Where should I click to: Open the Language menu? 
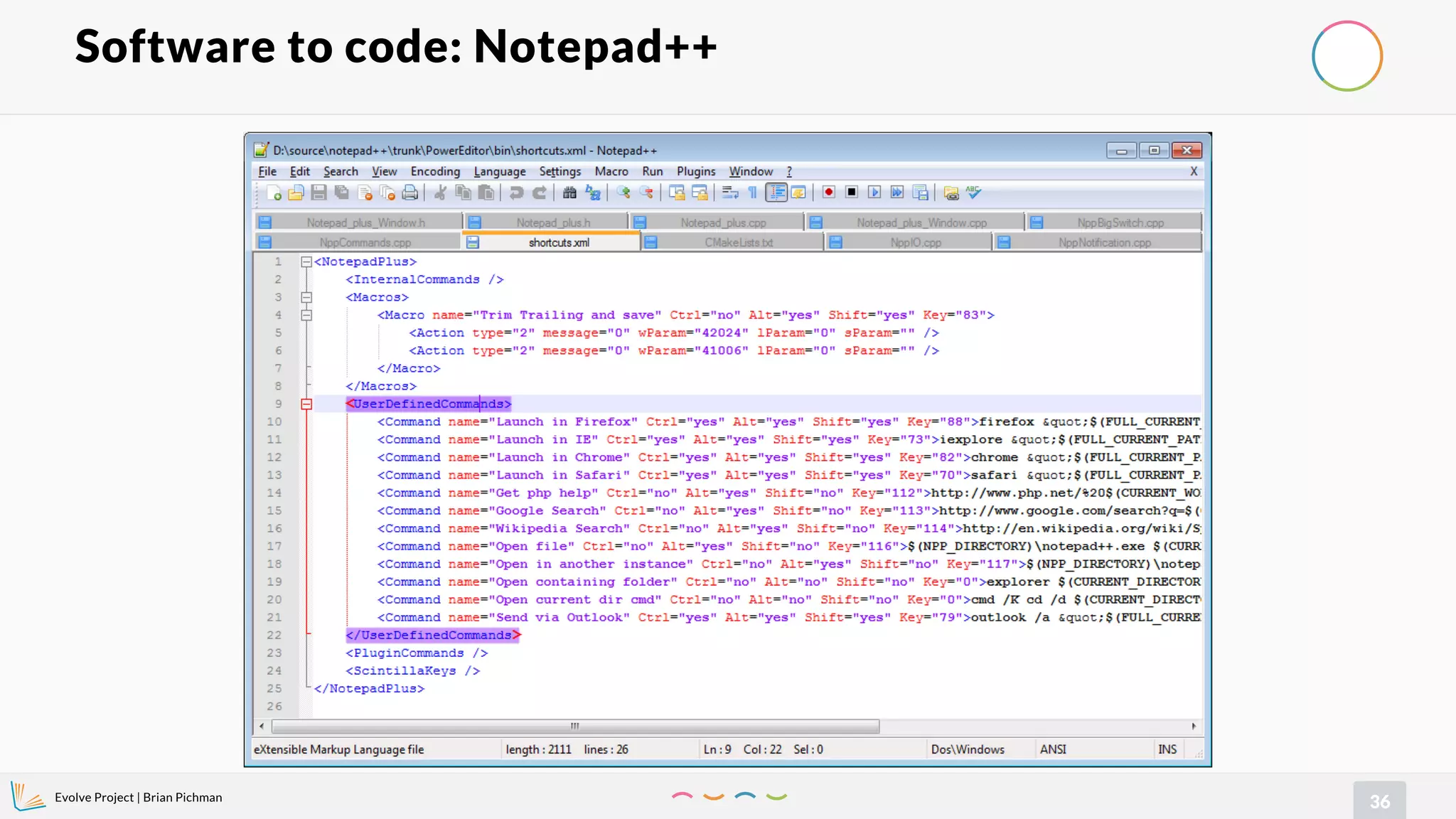click(x=500, y=171)
